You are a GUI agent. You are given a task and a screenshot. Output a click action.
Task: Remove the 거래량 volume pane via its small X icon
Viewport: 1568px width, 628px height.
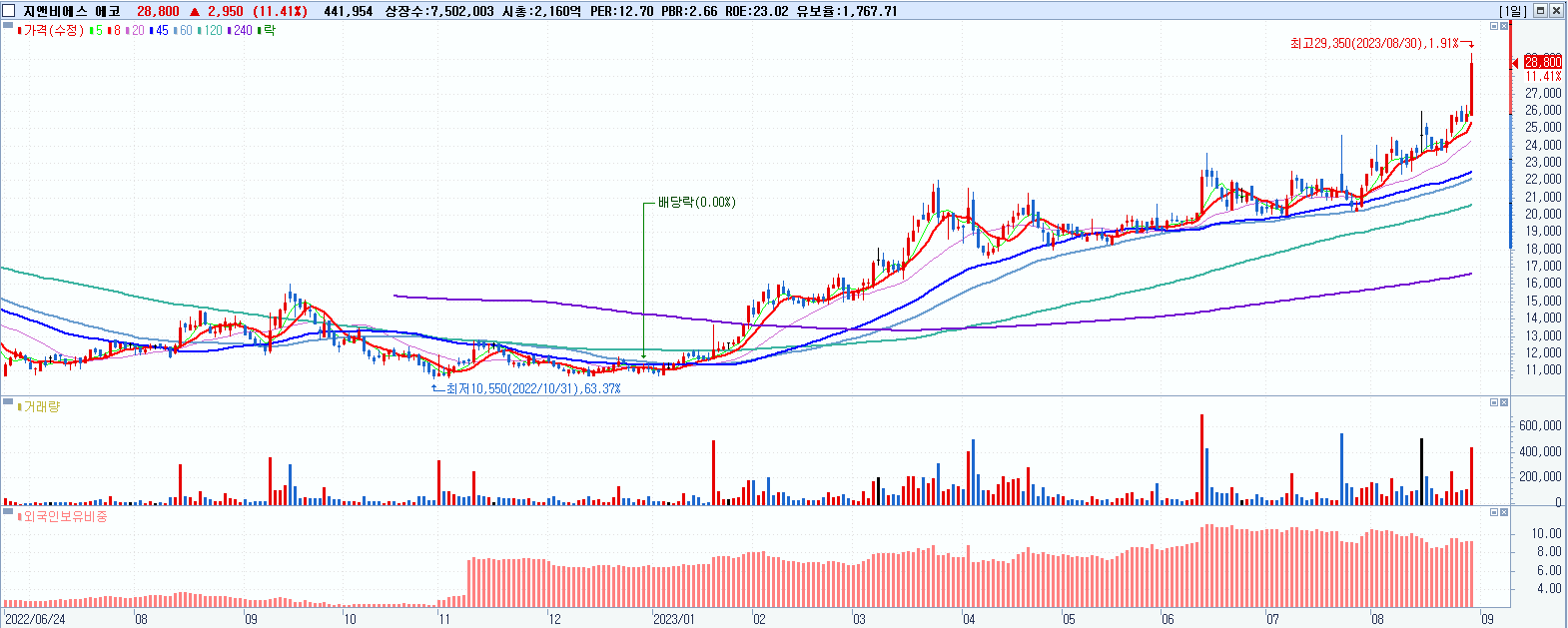1504,402
